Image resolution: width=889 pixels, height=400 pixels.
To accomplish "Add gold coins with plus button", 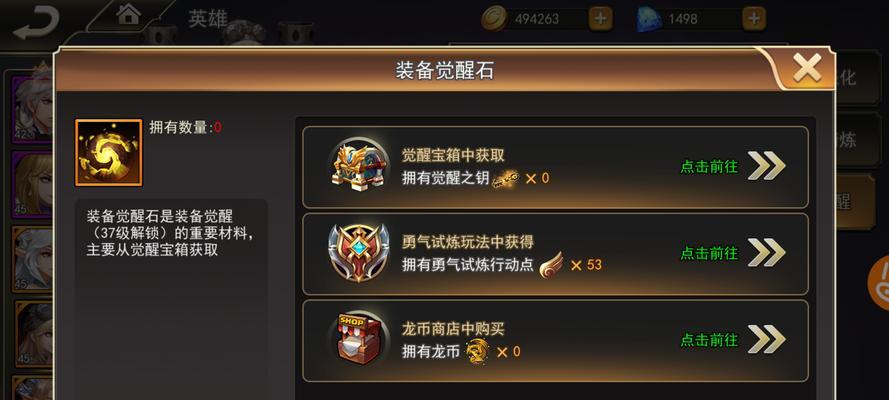I will coord(600,19).
